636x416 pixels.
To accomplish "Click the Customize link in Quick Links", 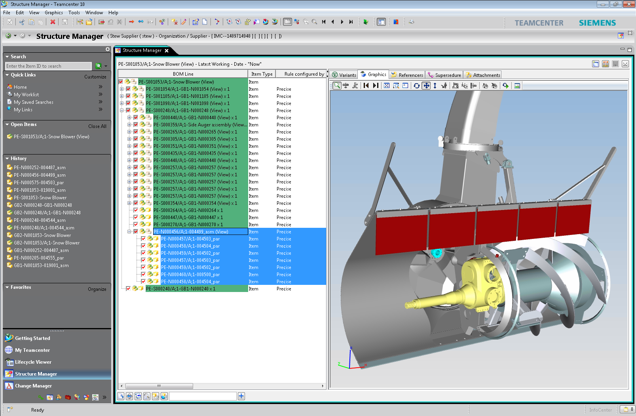I will click(x=95, y=77).
